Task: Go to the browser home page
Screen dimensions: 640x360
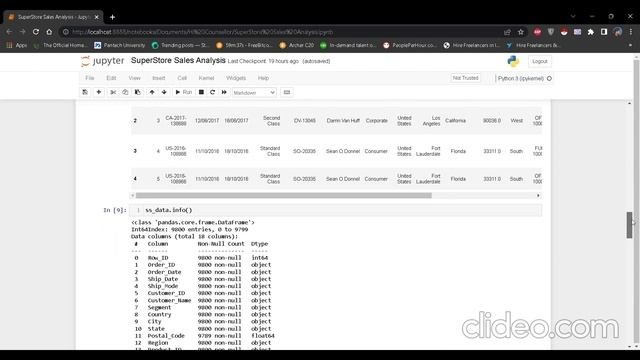Action: click(x=49, y=32)
